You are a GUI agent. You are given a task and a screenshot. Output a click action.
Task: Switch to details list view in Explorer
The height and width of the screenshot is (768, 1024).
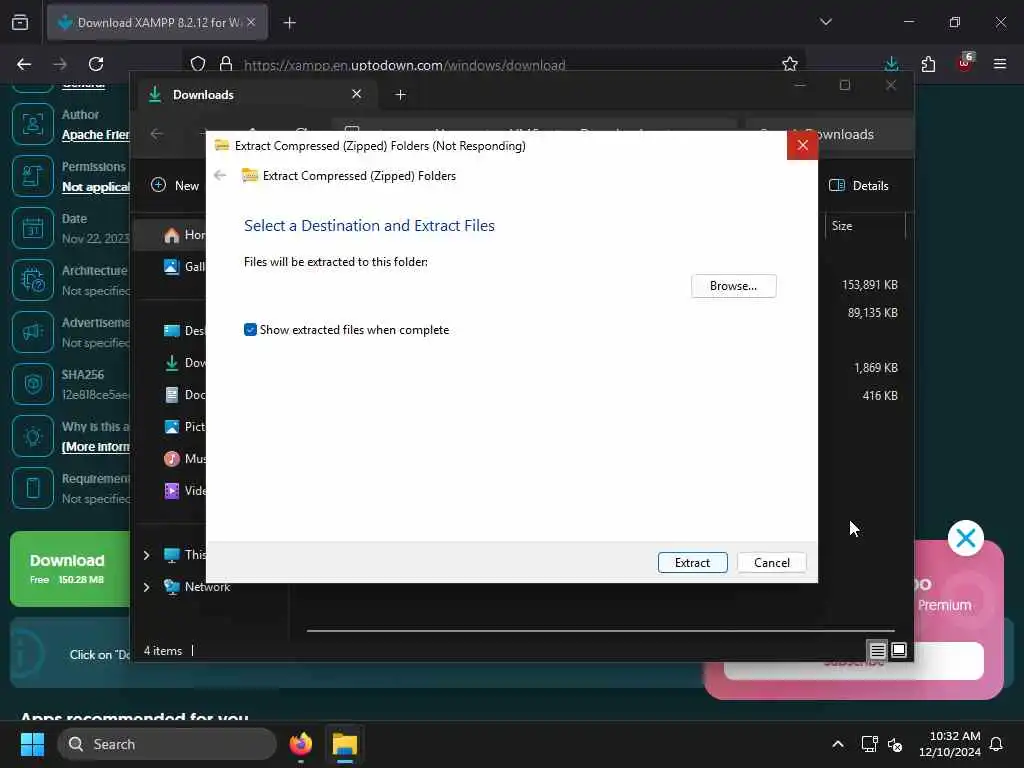pyautogui.click(x=877, y=650)
